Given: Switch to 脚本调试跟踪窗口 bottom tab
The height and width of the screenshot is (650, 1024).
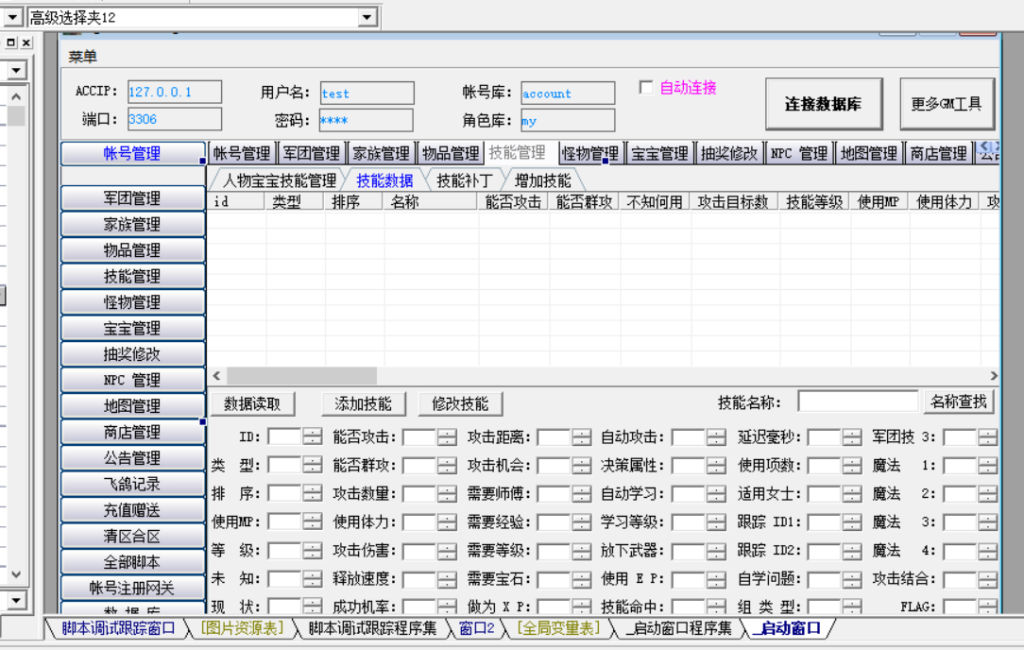Looking at the screenshot, I should (x=118, y=628).
